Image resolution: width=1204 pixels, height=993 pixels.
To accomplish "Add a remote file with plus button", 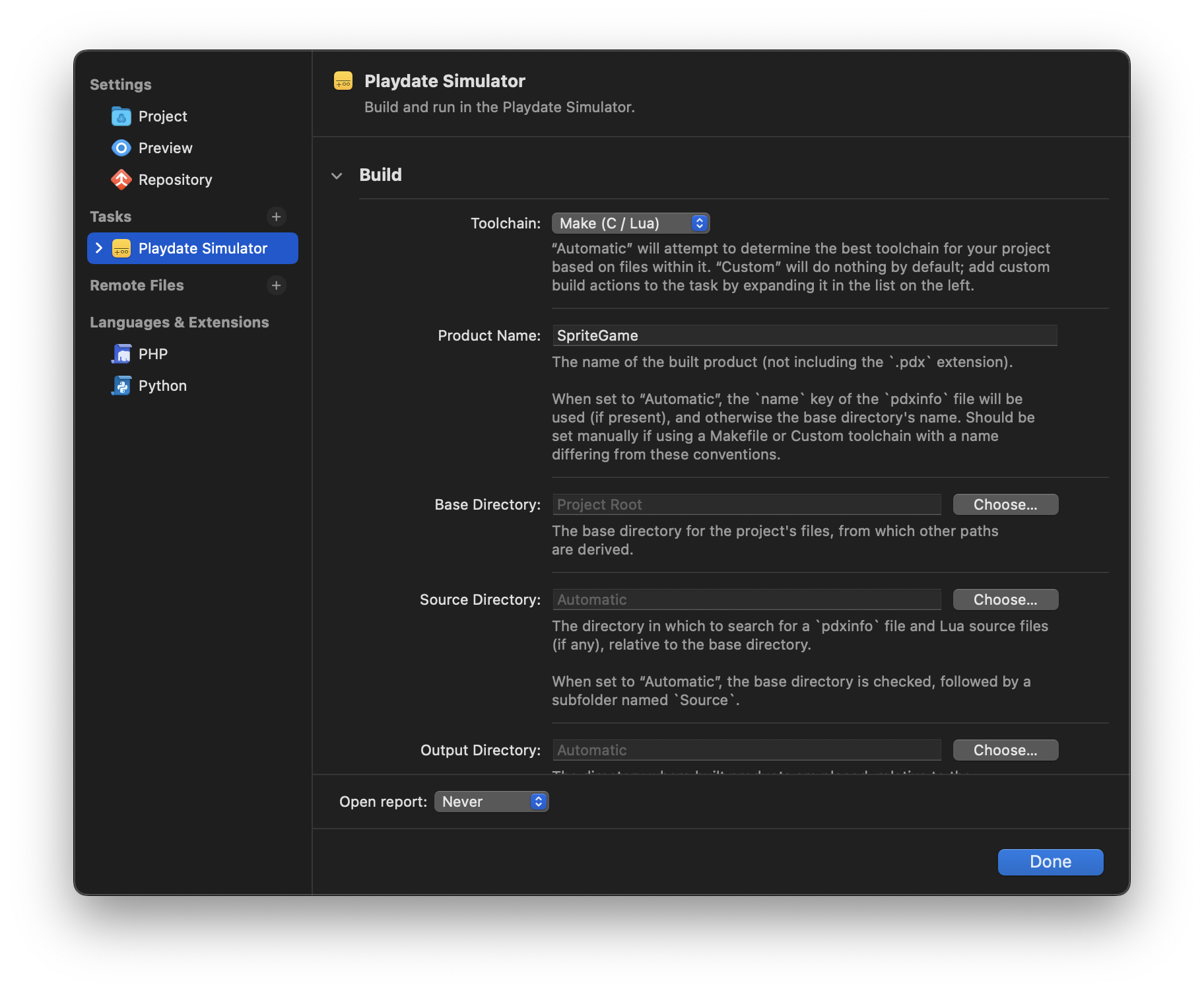I will pos(277,285).
